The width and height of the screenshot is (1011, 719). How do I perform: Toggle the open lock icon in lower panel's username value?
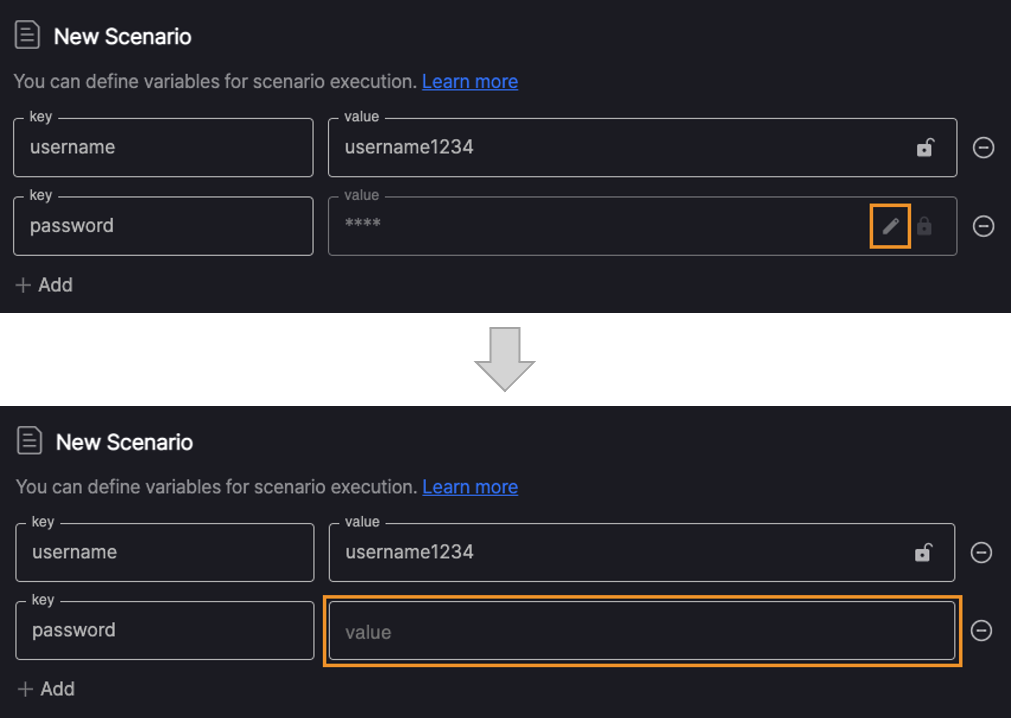[x=923, y=553]
